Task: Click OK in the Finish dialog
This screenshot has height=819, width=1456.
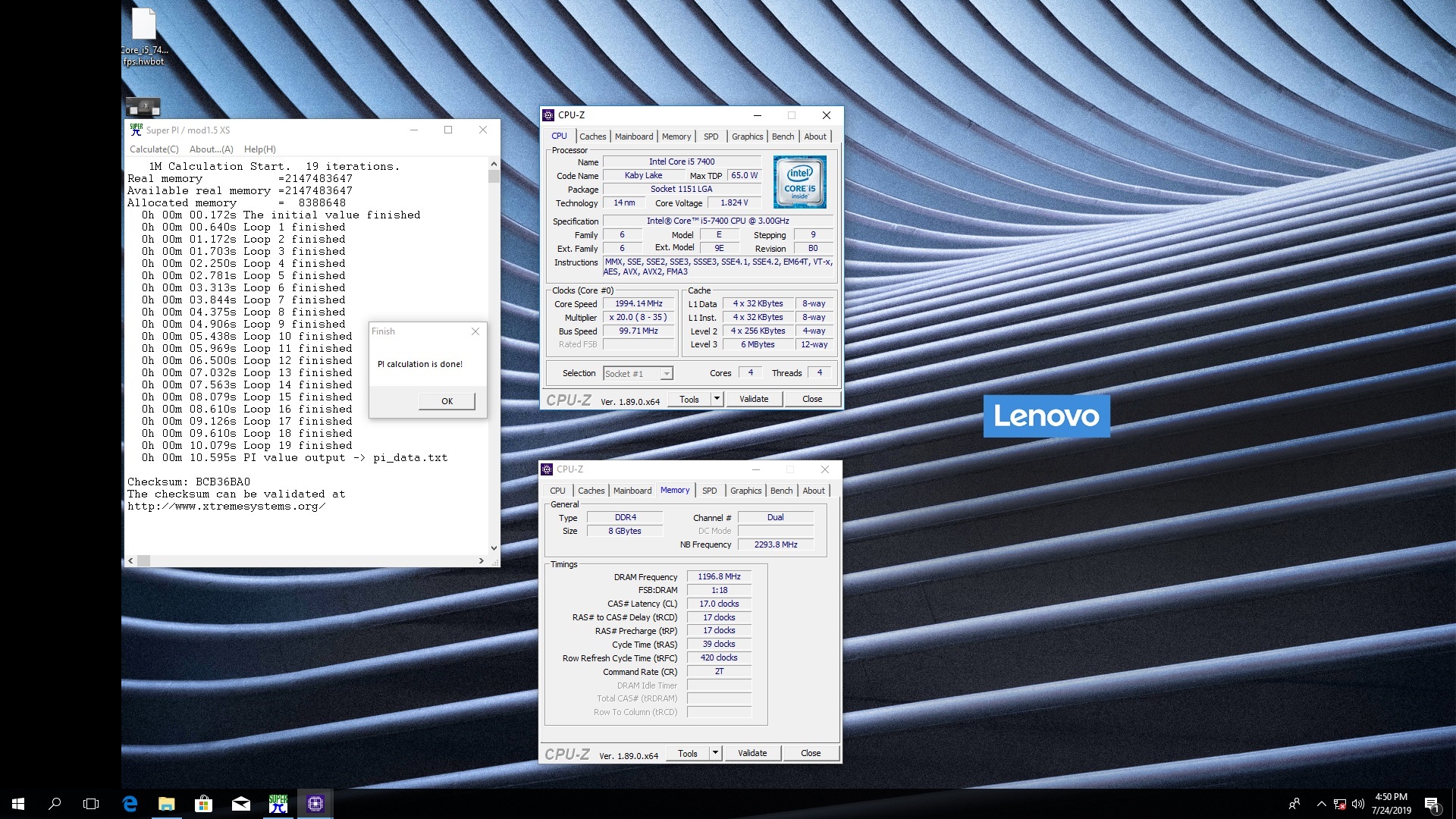Action: click(x=447, y=401)
